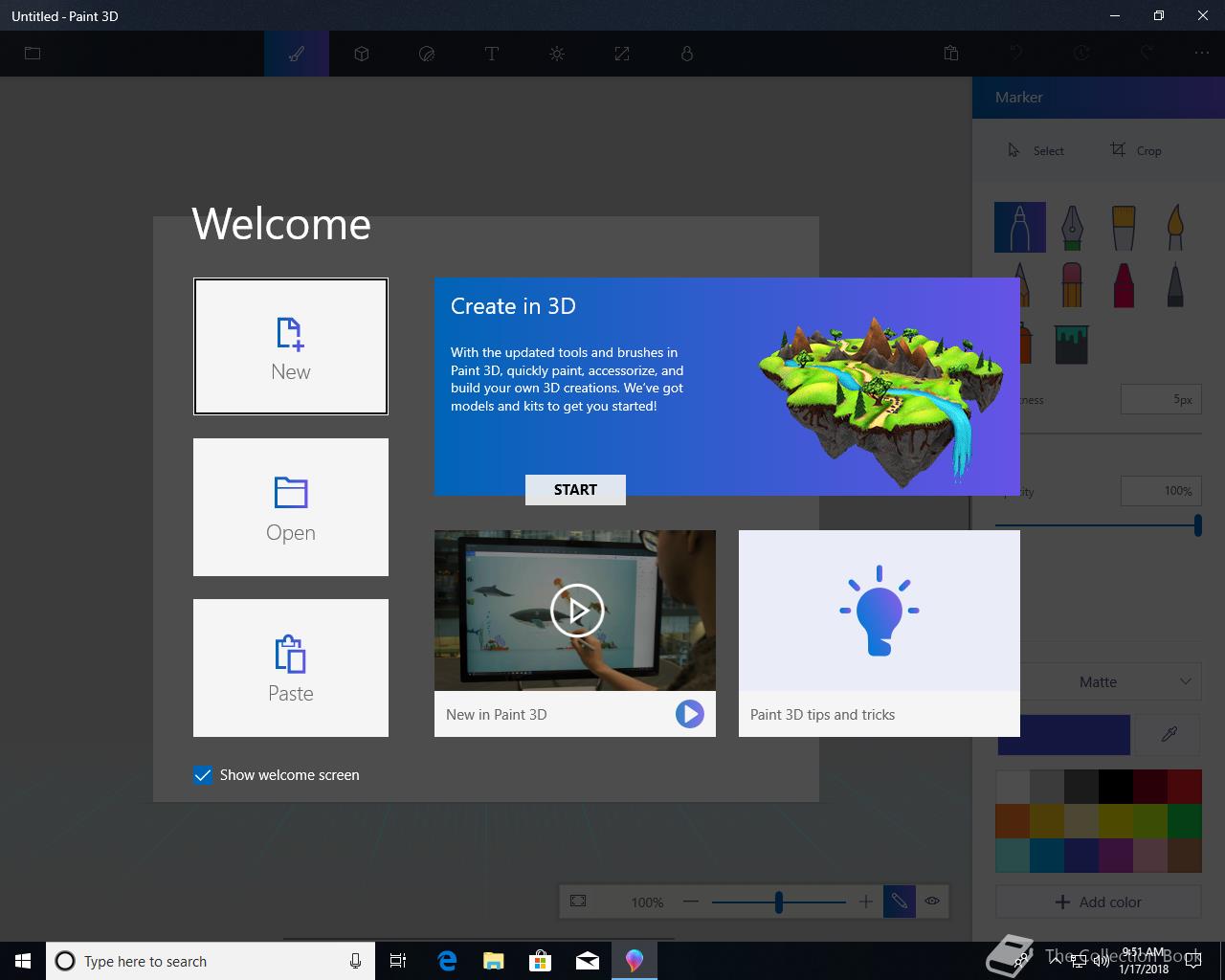The height and width of the screenshot is (980, 1225).
Task: Select the red Crayon tool
Action: 1124,284
